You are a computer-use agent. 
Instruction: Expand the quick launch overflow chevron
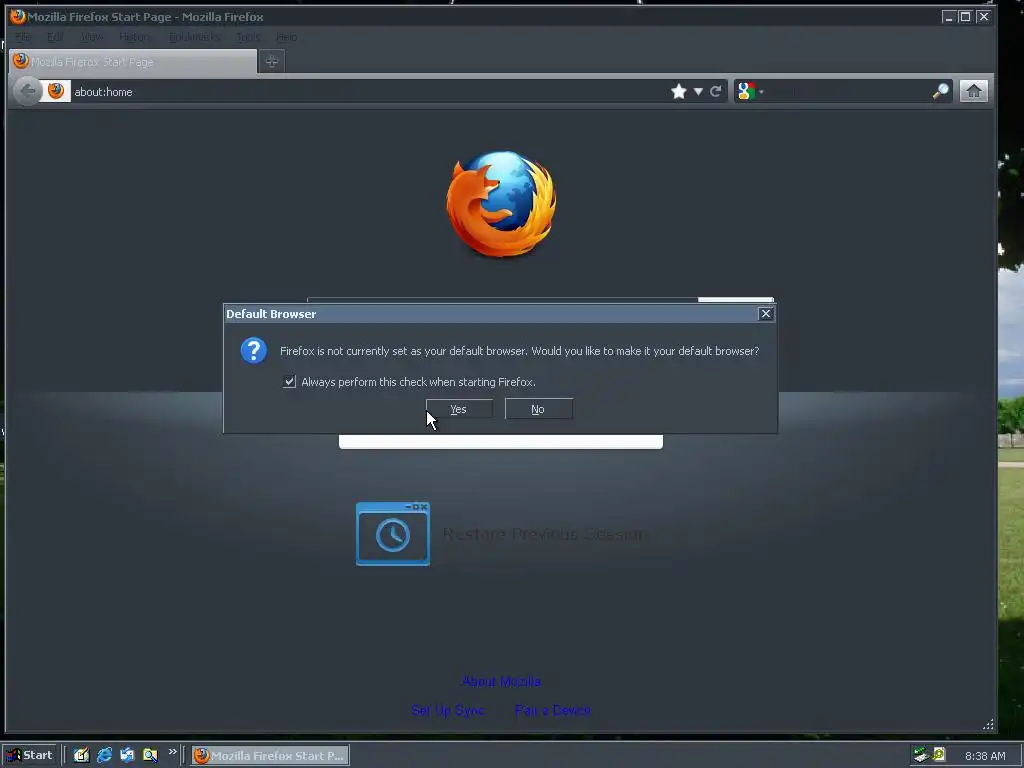pyautogui.click(x=172, y=752)
